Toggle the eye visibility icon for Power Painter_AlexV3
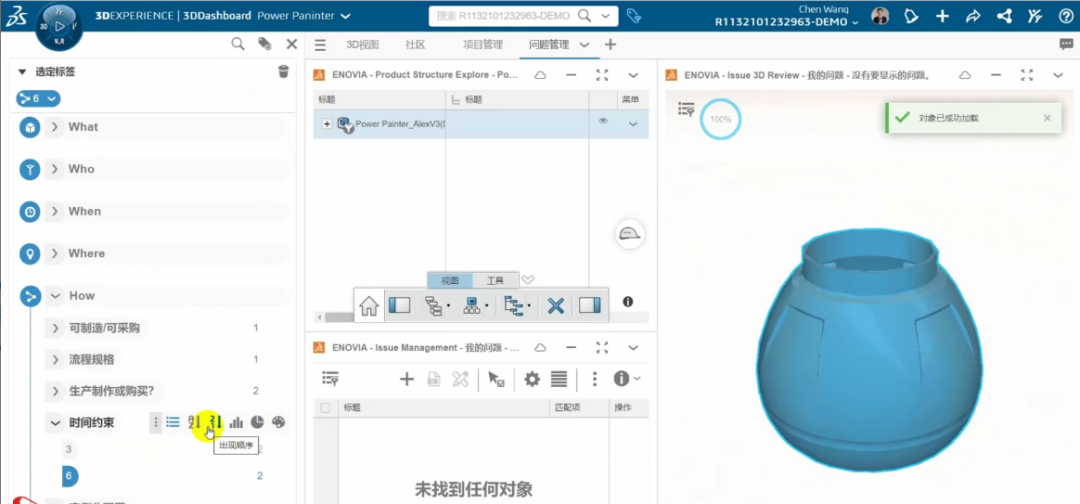 (603, 121)
